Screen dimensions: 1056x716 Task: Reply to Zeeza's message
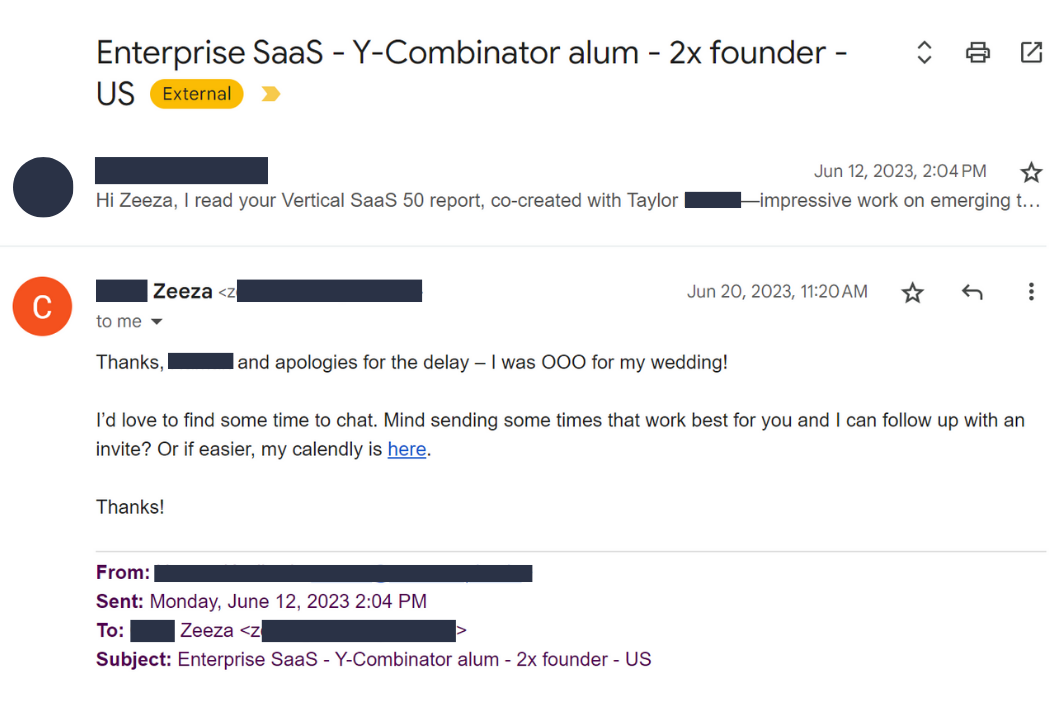pyautogui.click(x=971, y=292)
